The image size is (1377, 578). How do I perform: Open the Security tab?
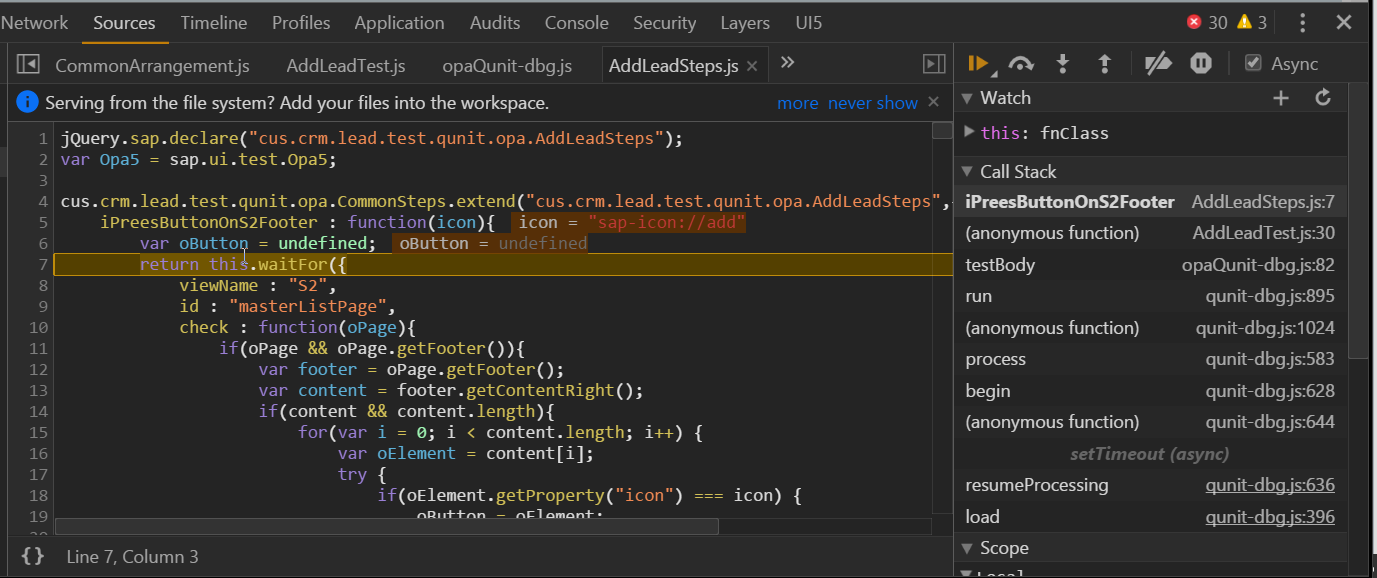[664, 22]
